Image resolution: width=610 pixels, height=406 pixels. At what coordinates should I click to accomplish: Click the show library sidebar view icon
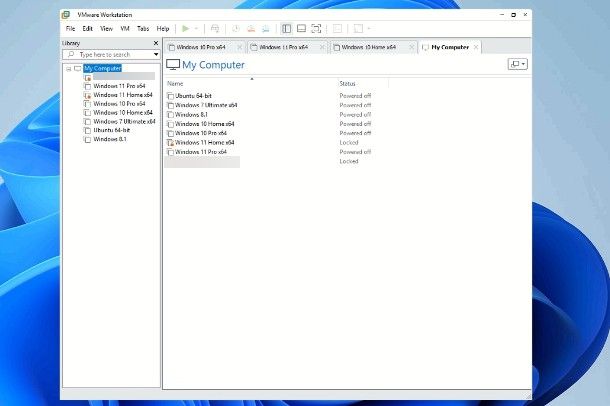287,29
